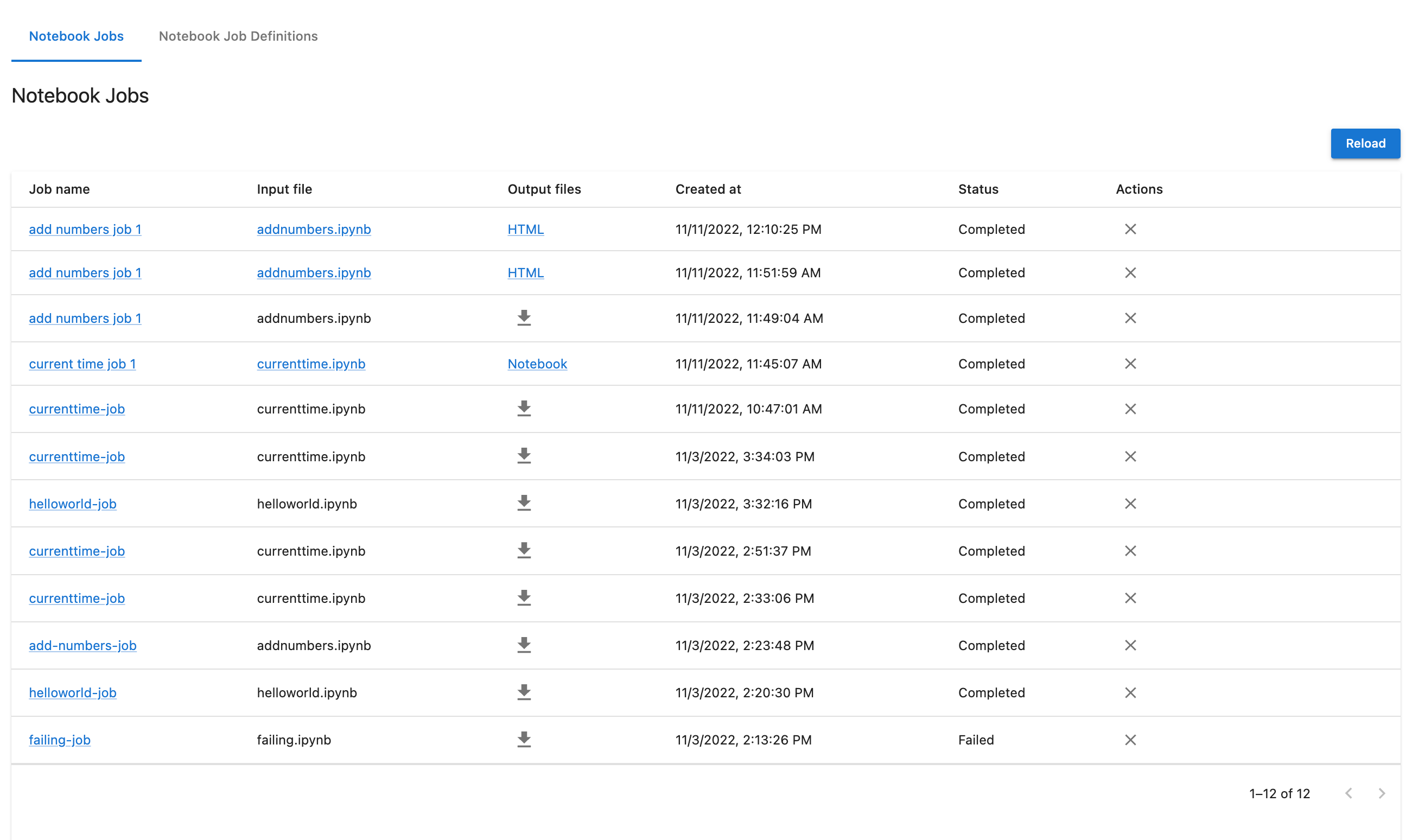Delete the job created at 11:51:59 AM

(x=1130, y=273)
